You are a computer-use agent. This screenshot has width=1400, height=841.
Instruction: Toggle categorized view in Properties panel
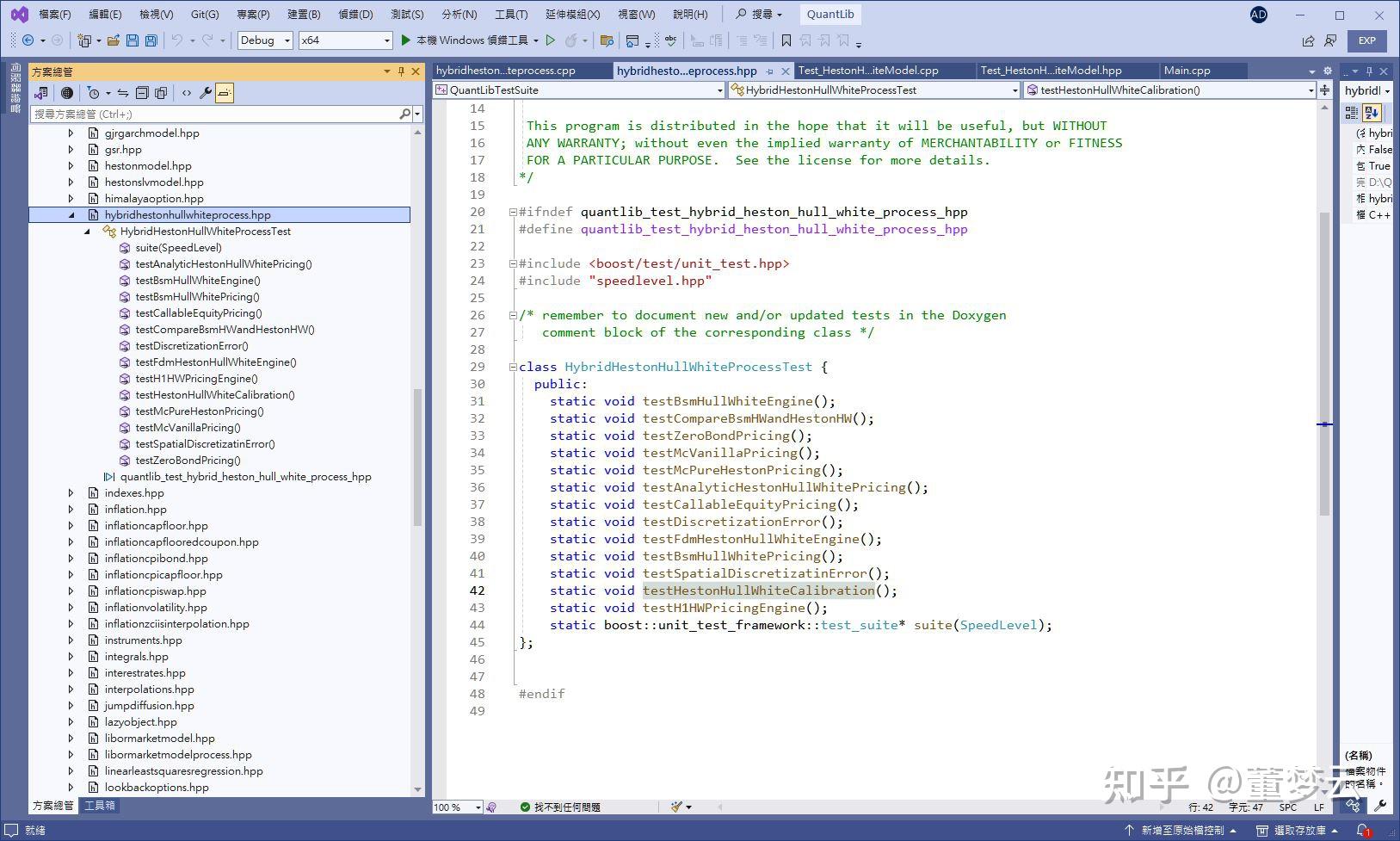coord(1352,113)
